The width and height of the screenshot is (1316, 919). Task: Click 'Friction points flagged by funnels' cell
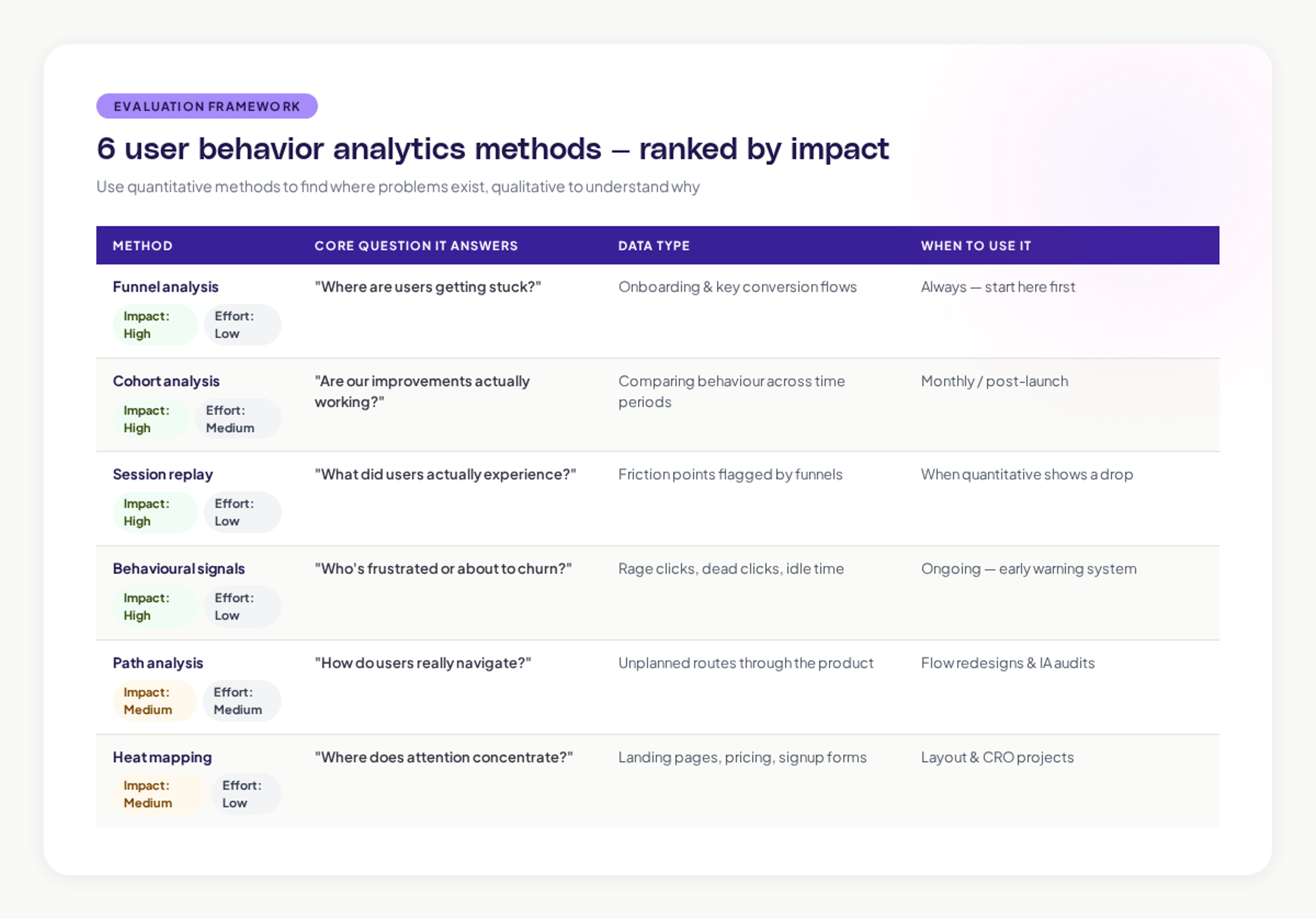pos(730,475)
